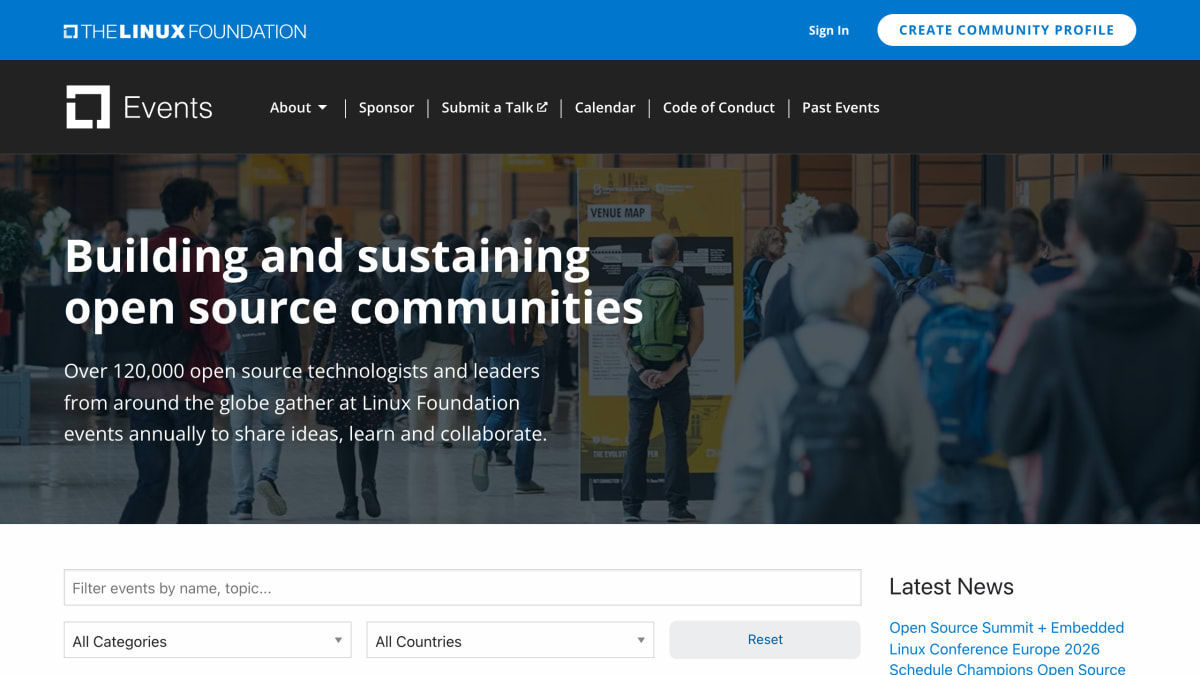Open the All Countries dropdown
This screenshot has height=675, width=1200.
510,641
